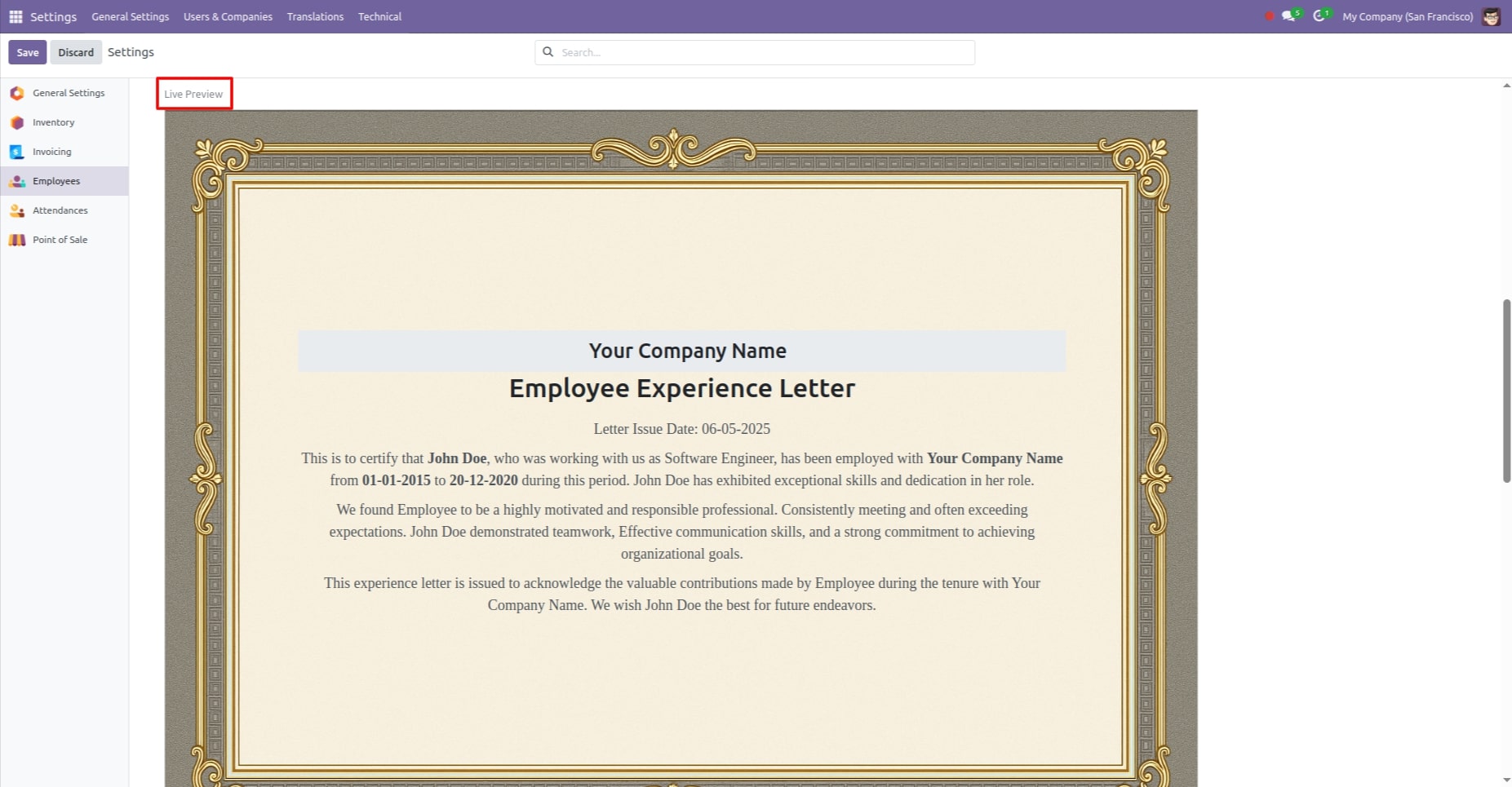The image size is (1512, 787).
Task: Open the apps grid menu
Action: point(15,16)
